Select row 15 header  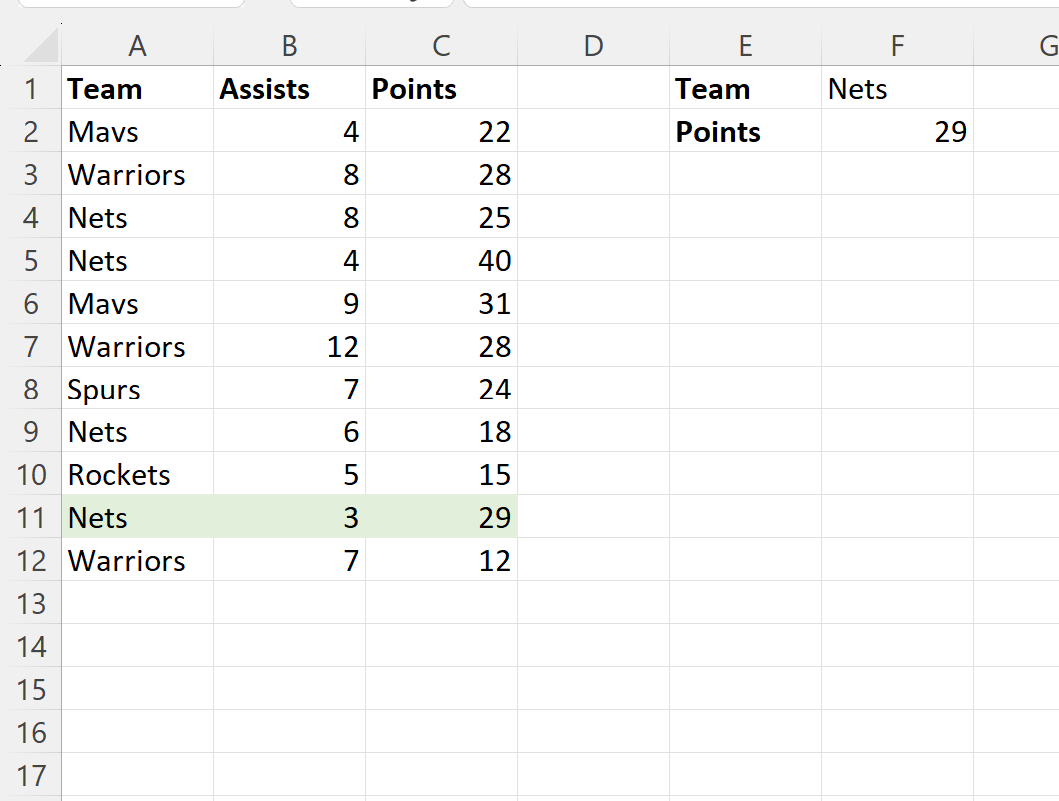[31, 690]
